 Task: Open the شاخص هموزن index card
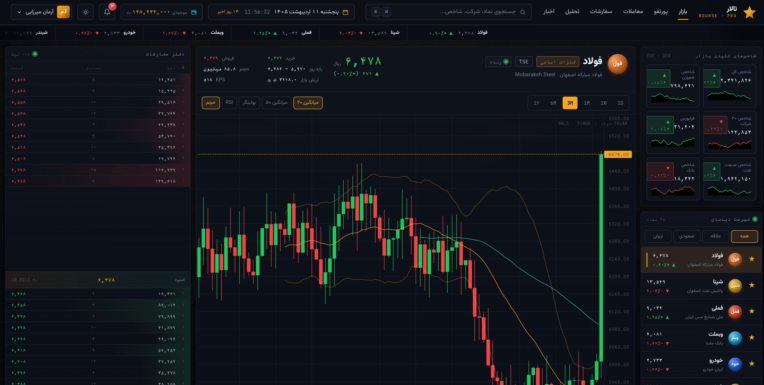click(673, 86)
